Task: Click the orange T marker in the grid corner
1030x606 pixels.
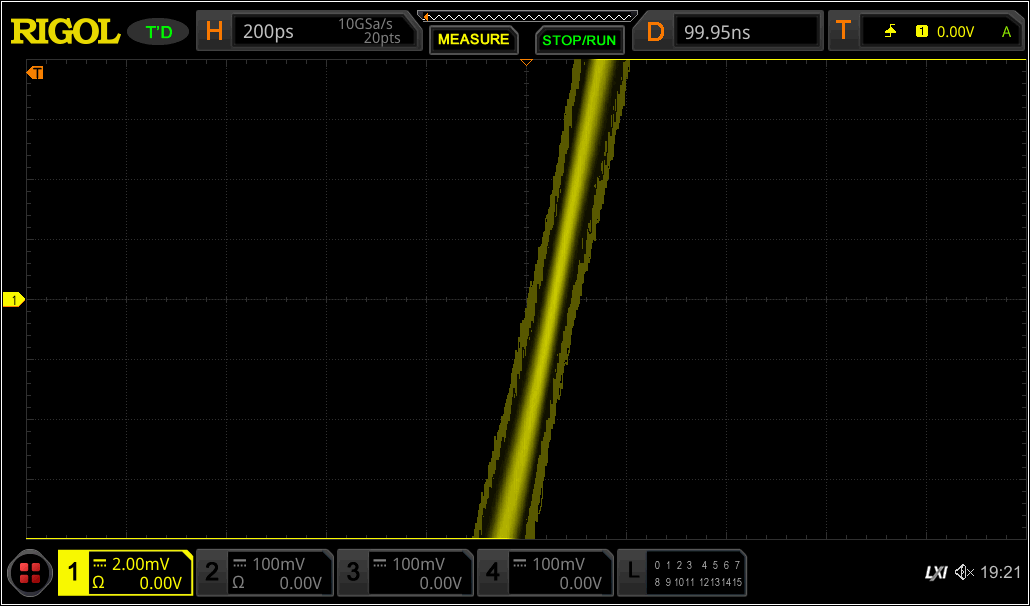Action: click(x=36, y=72)
